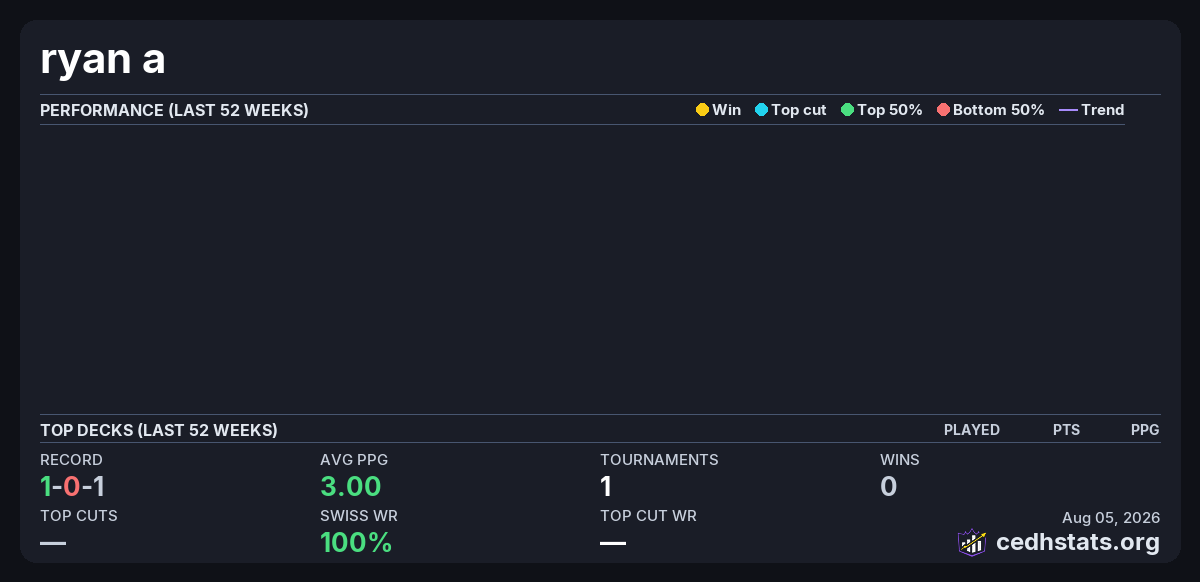Viewport: 1200px width, 582px height.
Task: Click the PLAYED column header
Action: tap(972, 430)
